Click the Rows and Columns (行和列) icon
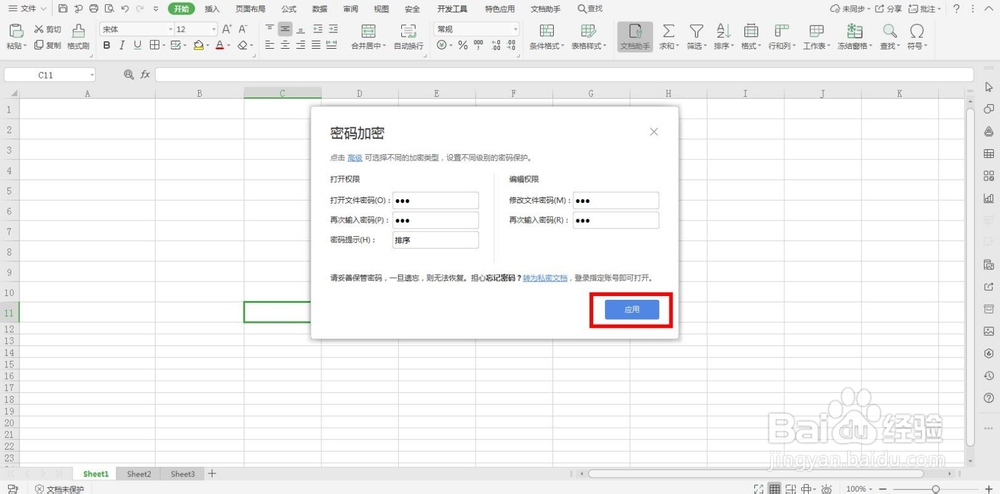The width and height of the screenshot is (1000, 494). tap(781, 31)
